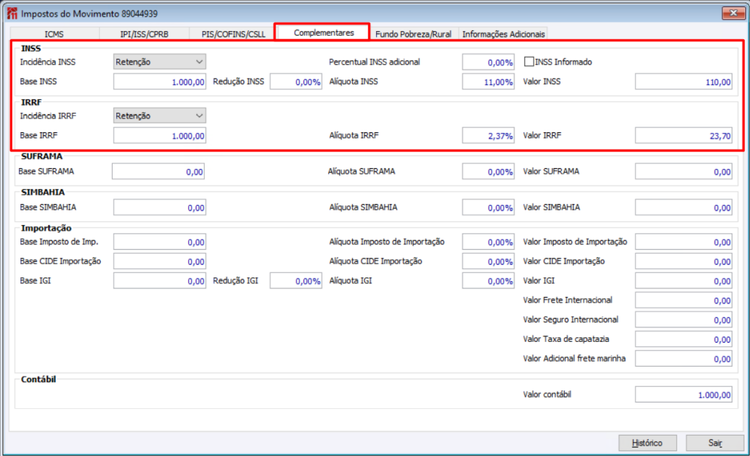Viewport: 750px width, 456px height.
Task: Click the Alíquota INSS percentage field
Action: tap(488, 82)
